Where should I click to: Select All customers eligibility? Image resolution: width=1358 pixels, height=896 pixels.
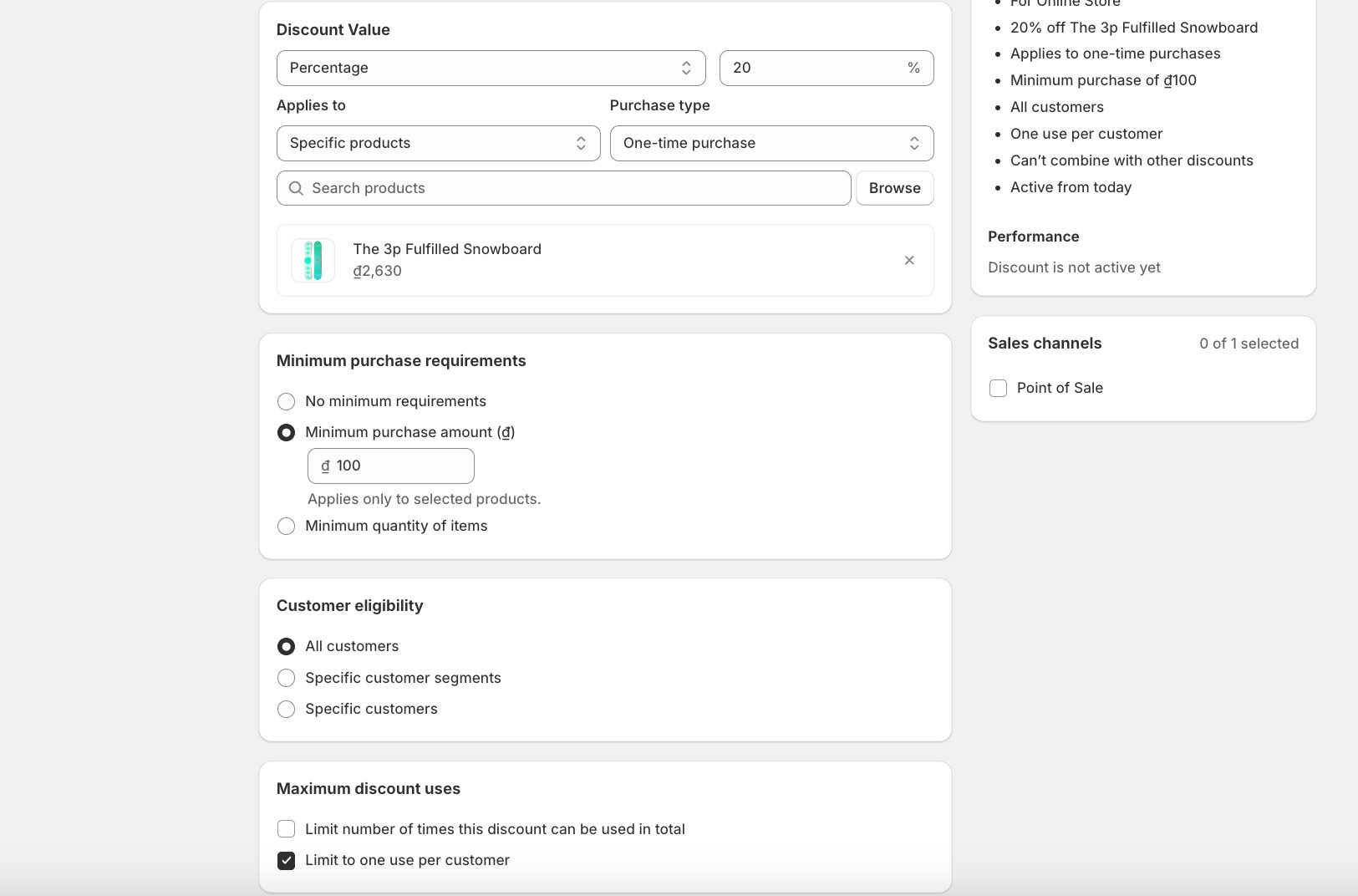tap(287, 647)
